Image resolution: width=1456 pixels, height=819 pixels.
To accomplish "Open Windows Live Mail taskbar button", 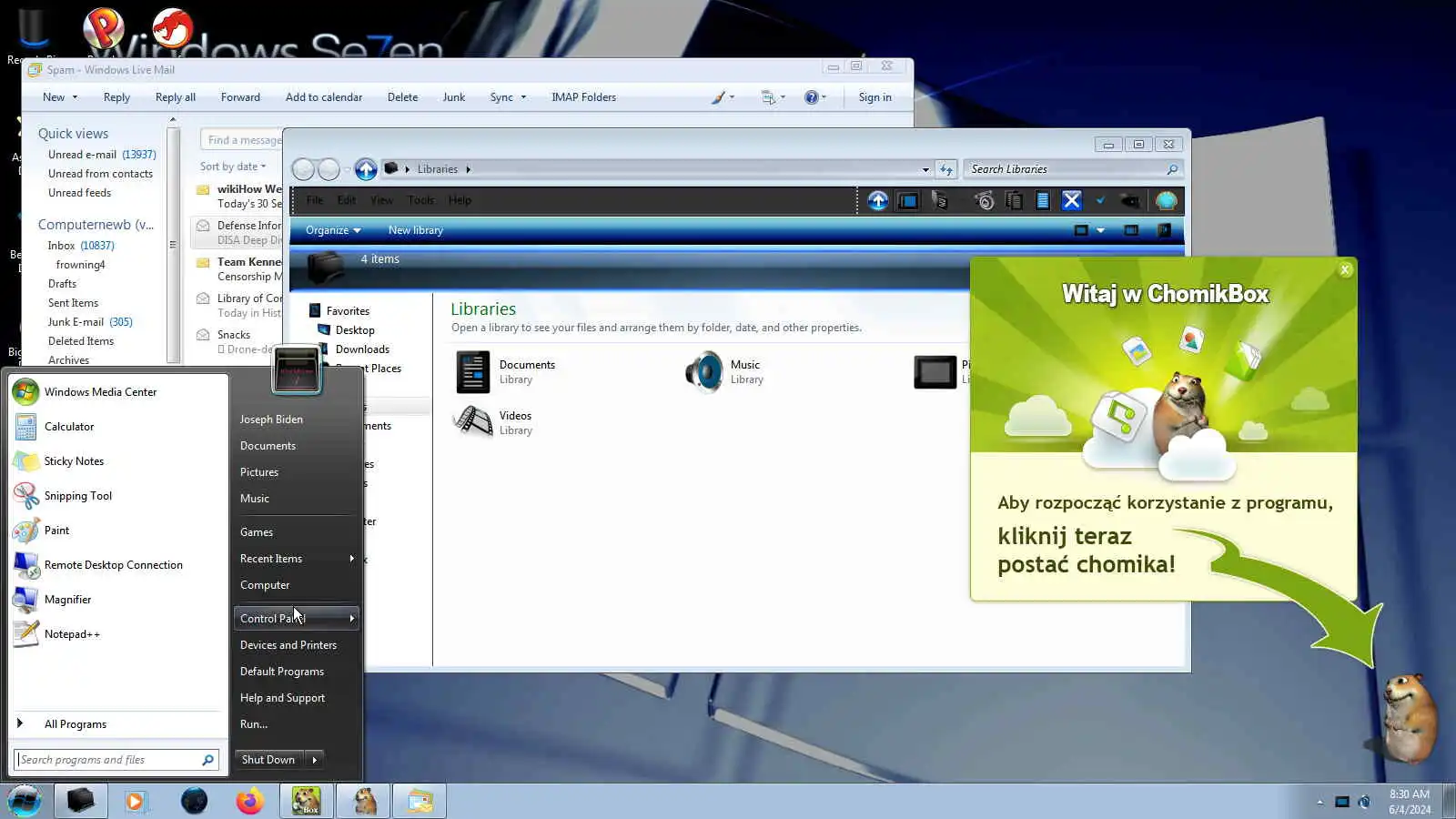I will [420, 801].
